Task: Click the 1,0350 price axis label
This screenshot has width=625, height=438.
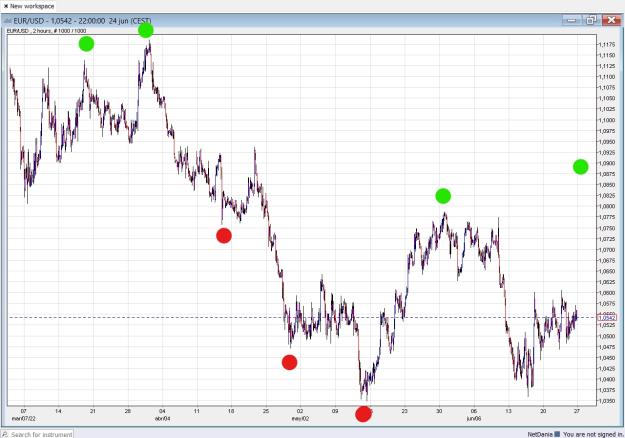Action: click(x=606, y=401)
